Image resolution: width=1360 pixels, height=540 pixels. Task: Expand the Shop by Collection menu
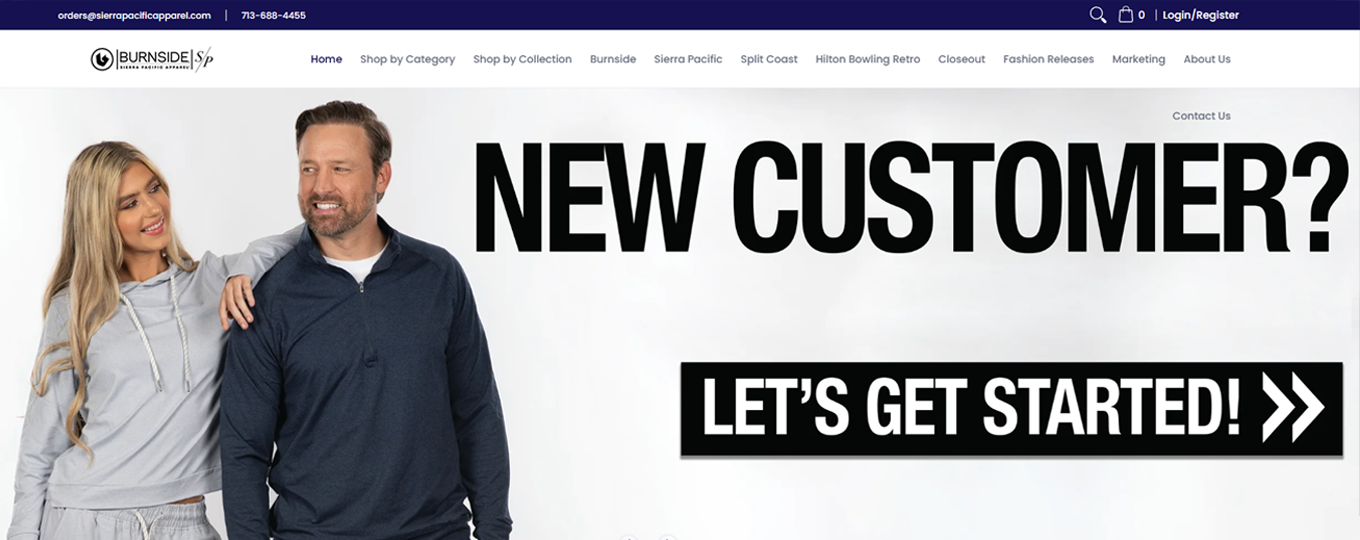coord(522,59)
